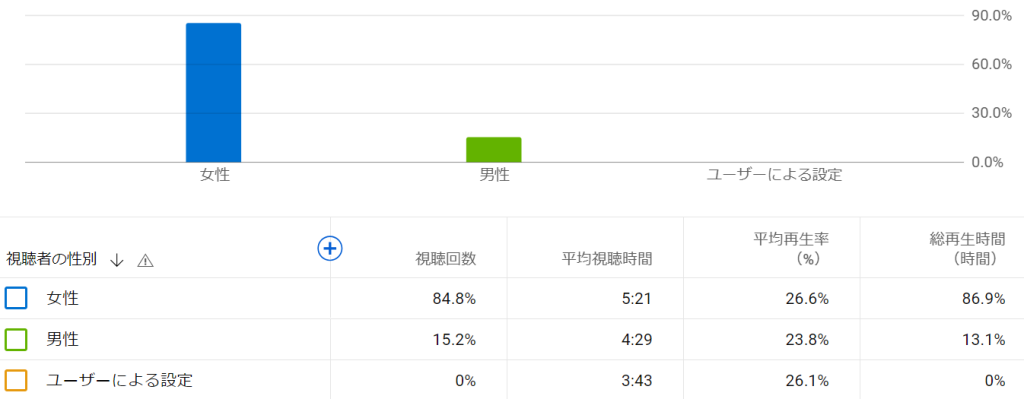The height and width of the screenshot is (399, 1024).
Task: Click the ユーザーによる設定 axis label under chart
Action: (775, 175)
